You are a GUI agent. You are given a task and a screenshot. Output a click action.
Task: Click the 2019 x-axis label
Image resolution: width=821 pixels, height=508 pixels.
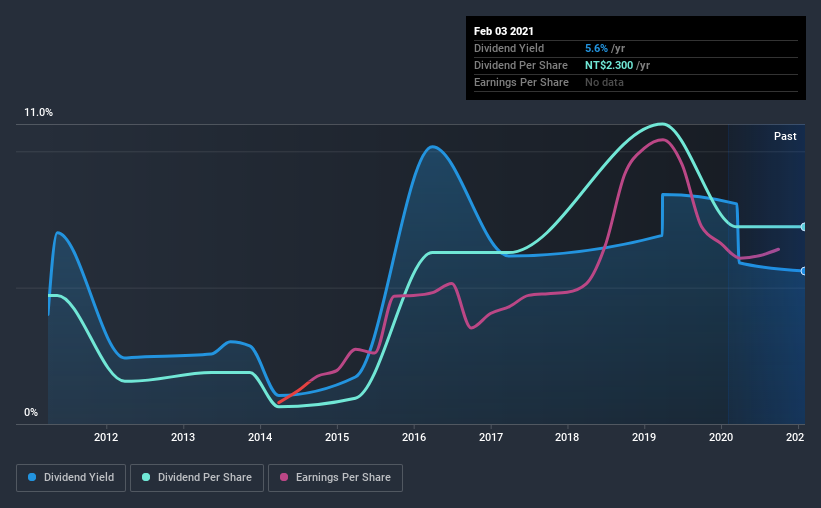click(x=644, y=437)
